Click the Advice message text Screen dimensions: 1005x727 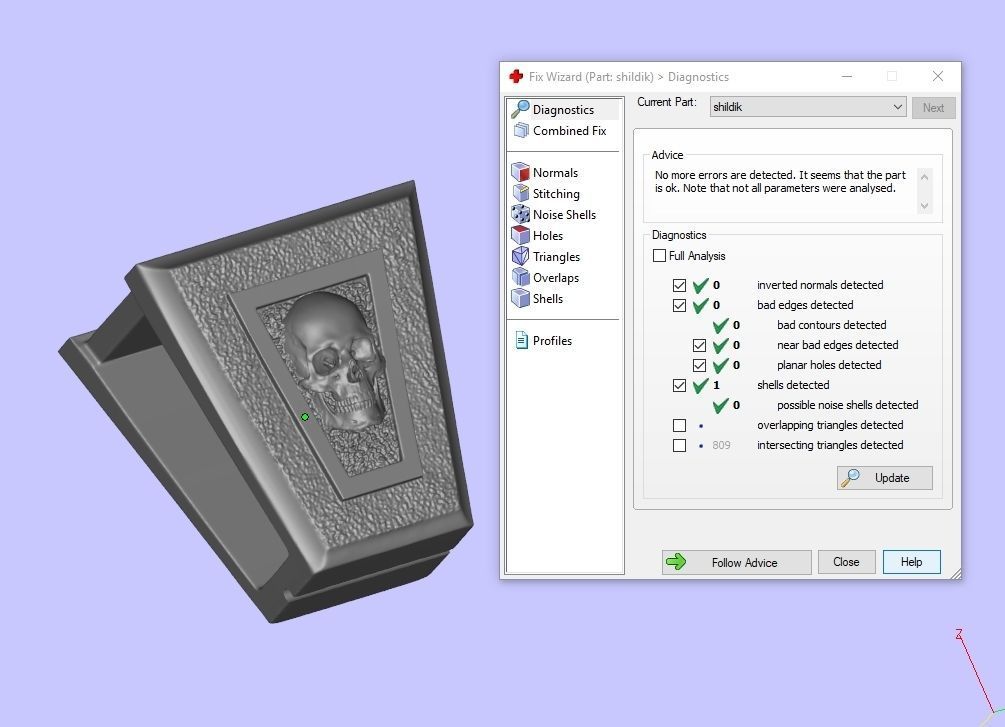[x=780, y=181]
